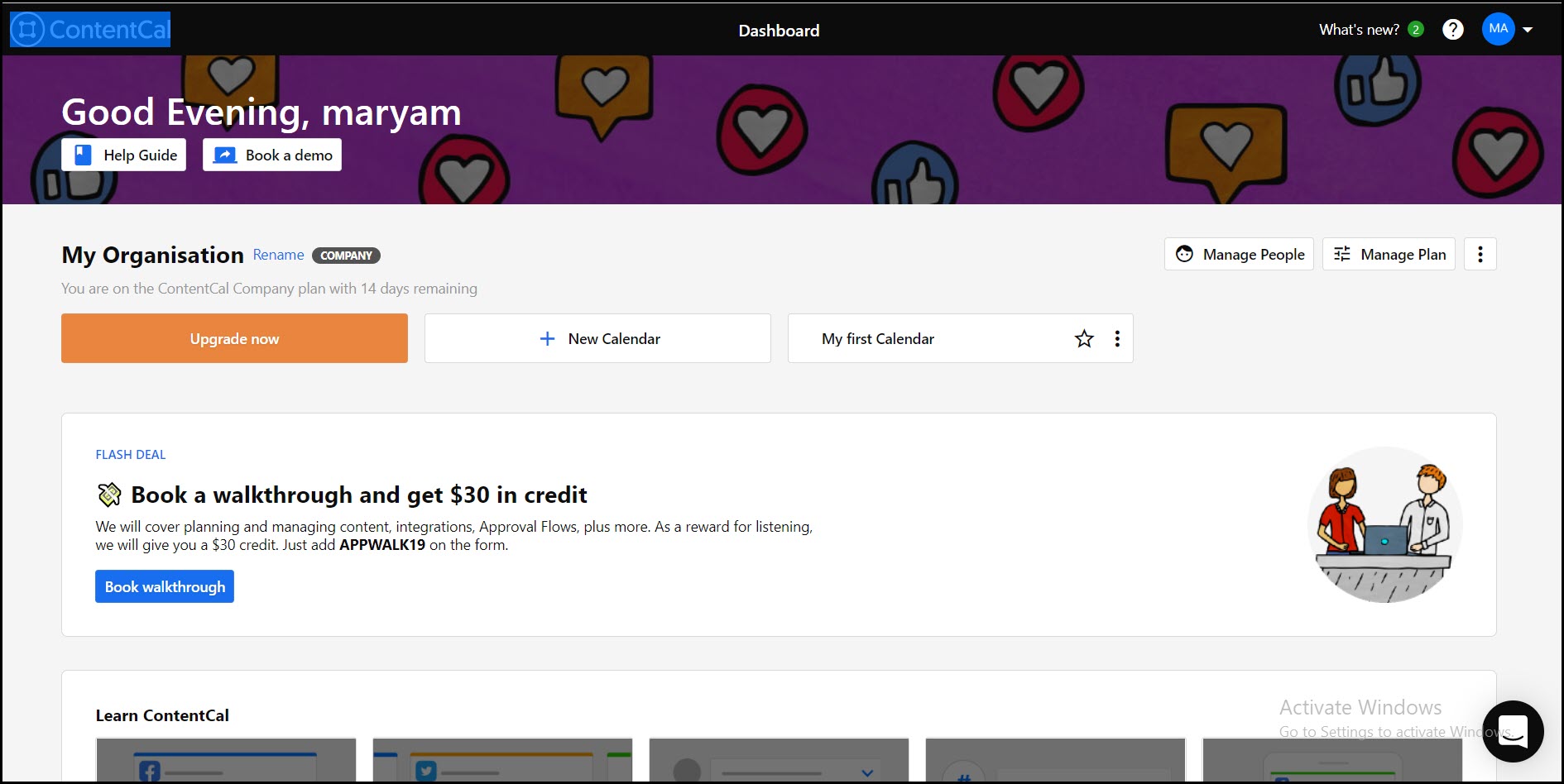Click the APPWALK19 promo code text
This screenshot has height=784, width=1564.
click(x=382, y=545)
